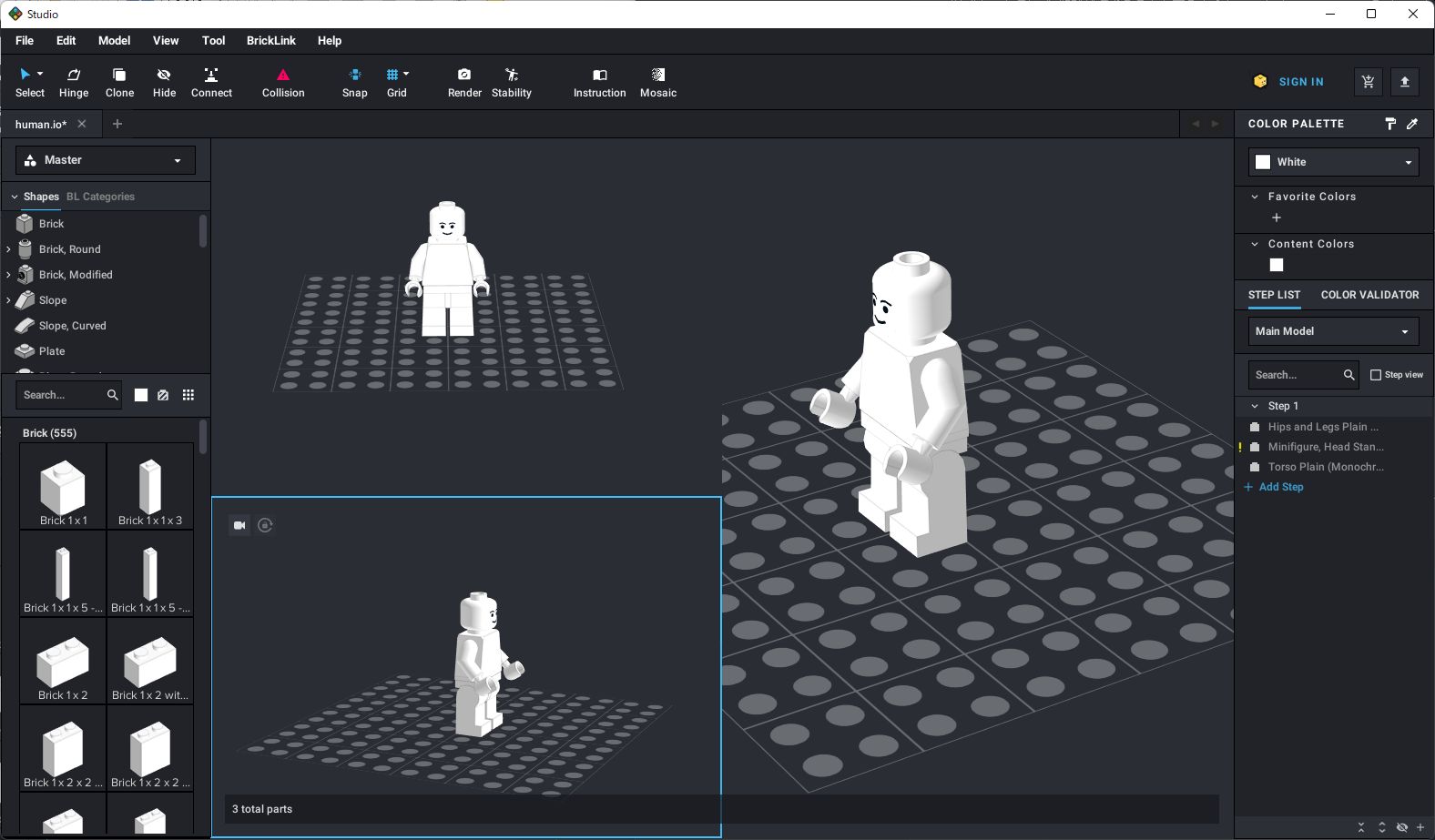
Task: Open the BrickLink menu
Action: [271, 40]
